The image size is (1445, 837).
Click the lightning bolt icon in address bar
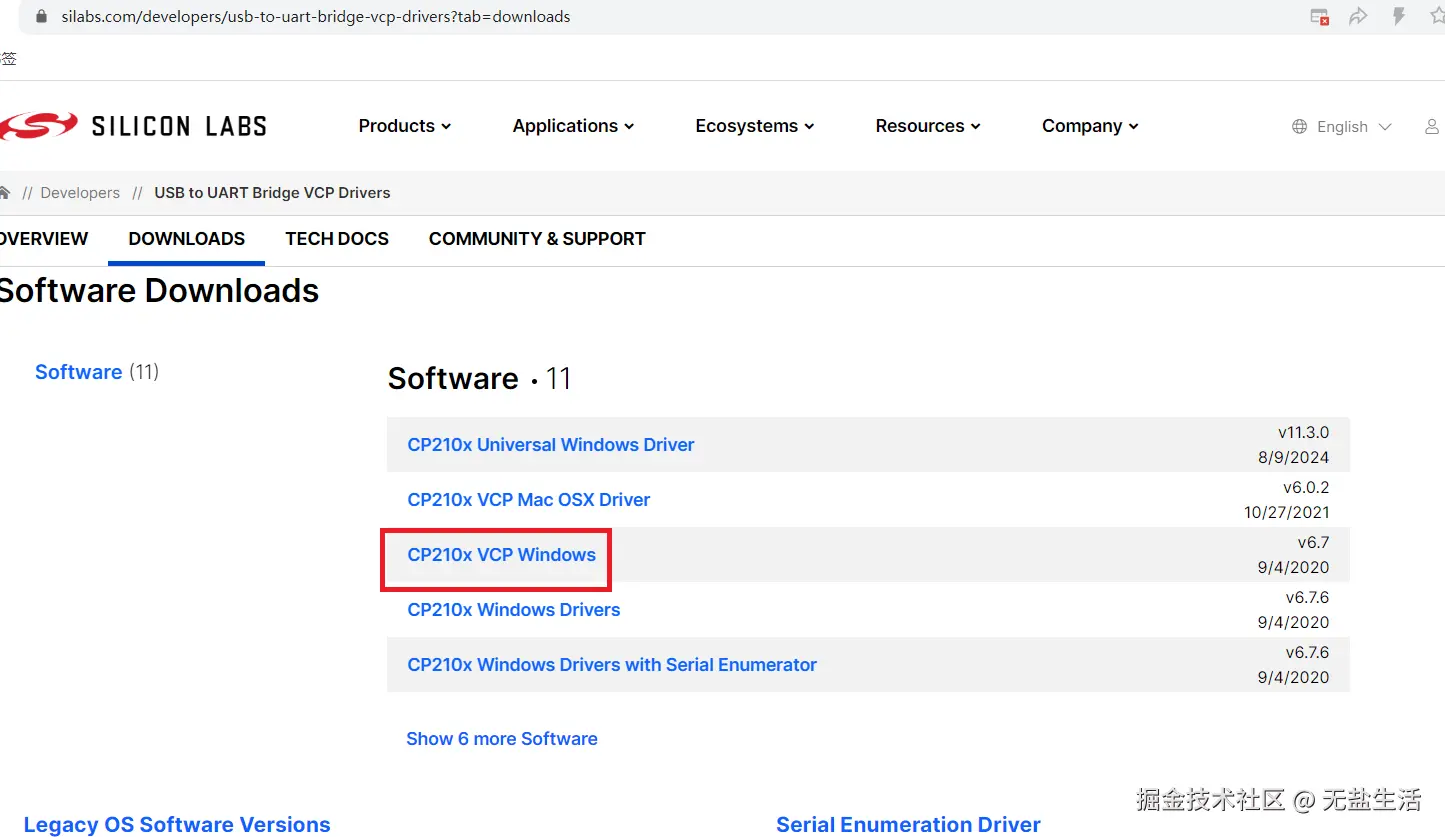[x=1399, y=17]
